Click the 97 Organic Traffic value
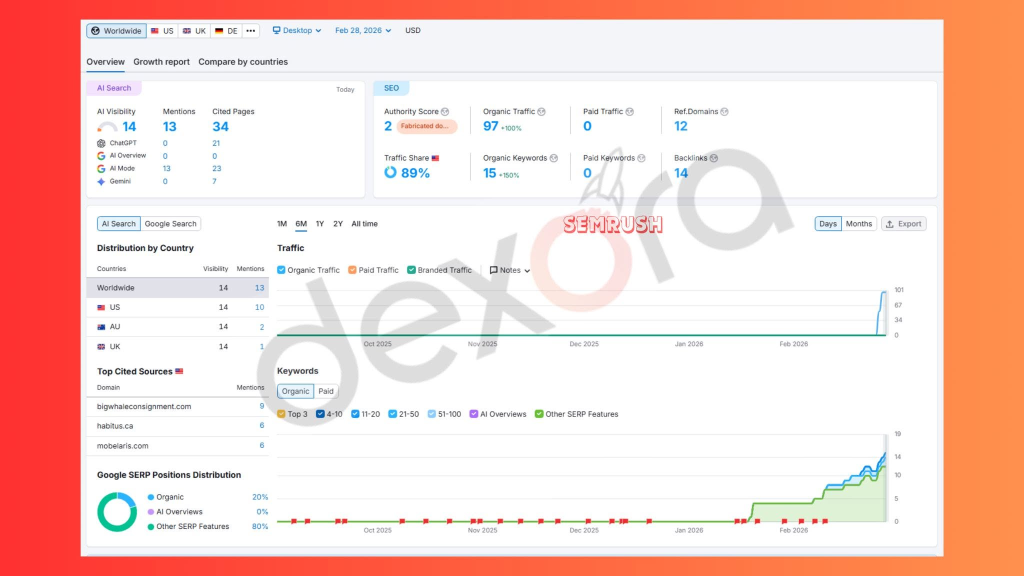1024x576 pixels. click(490, 126)
